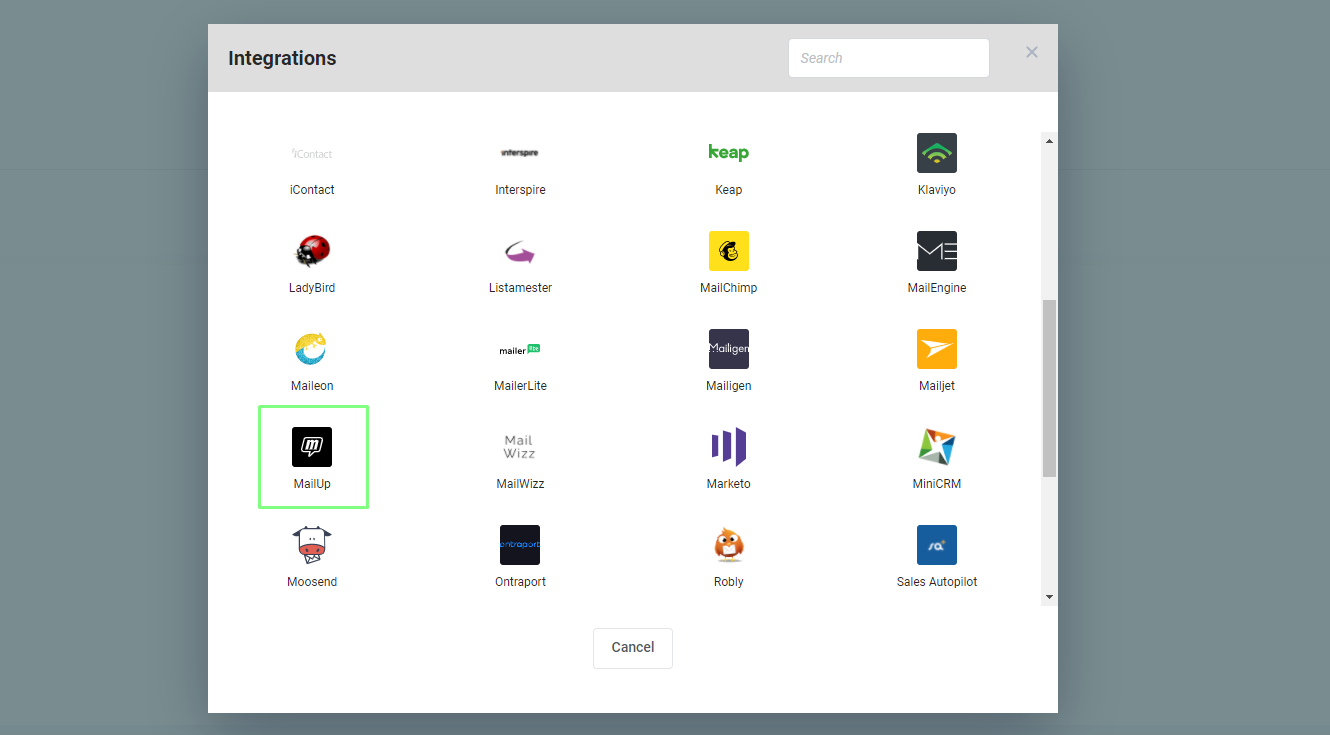Select the Mailjet orange icon
This screenshot has width=1330, height=735.
click(x=937, y=349)
